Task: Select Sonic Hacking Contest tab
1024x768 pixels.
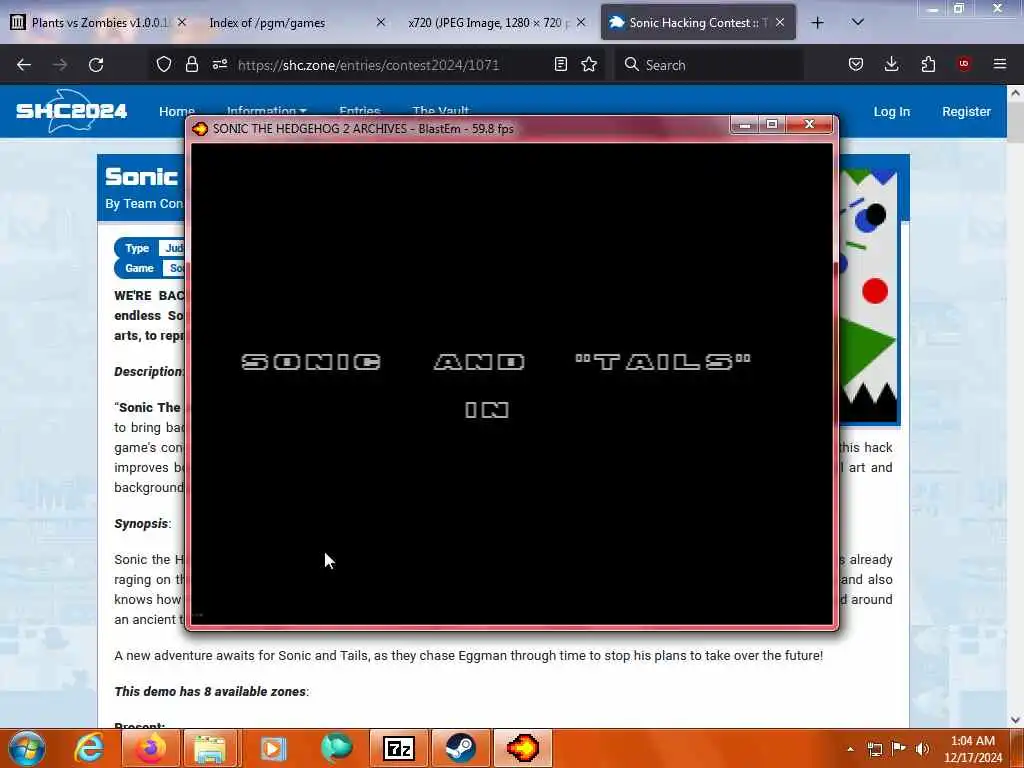Action: [697, 23]
